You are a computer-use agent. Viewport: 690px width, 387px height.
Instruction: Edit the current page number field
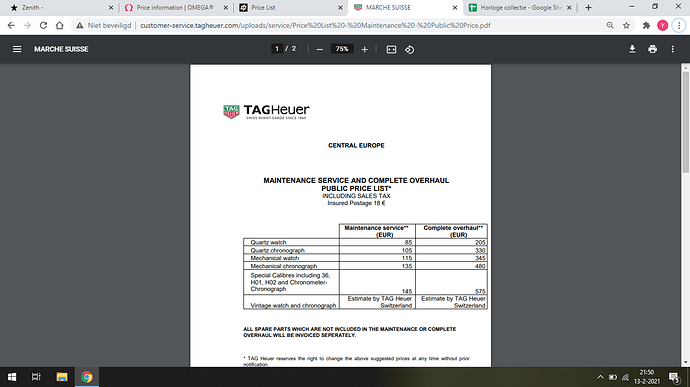point(277,49)
